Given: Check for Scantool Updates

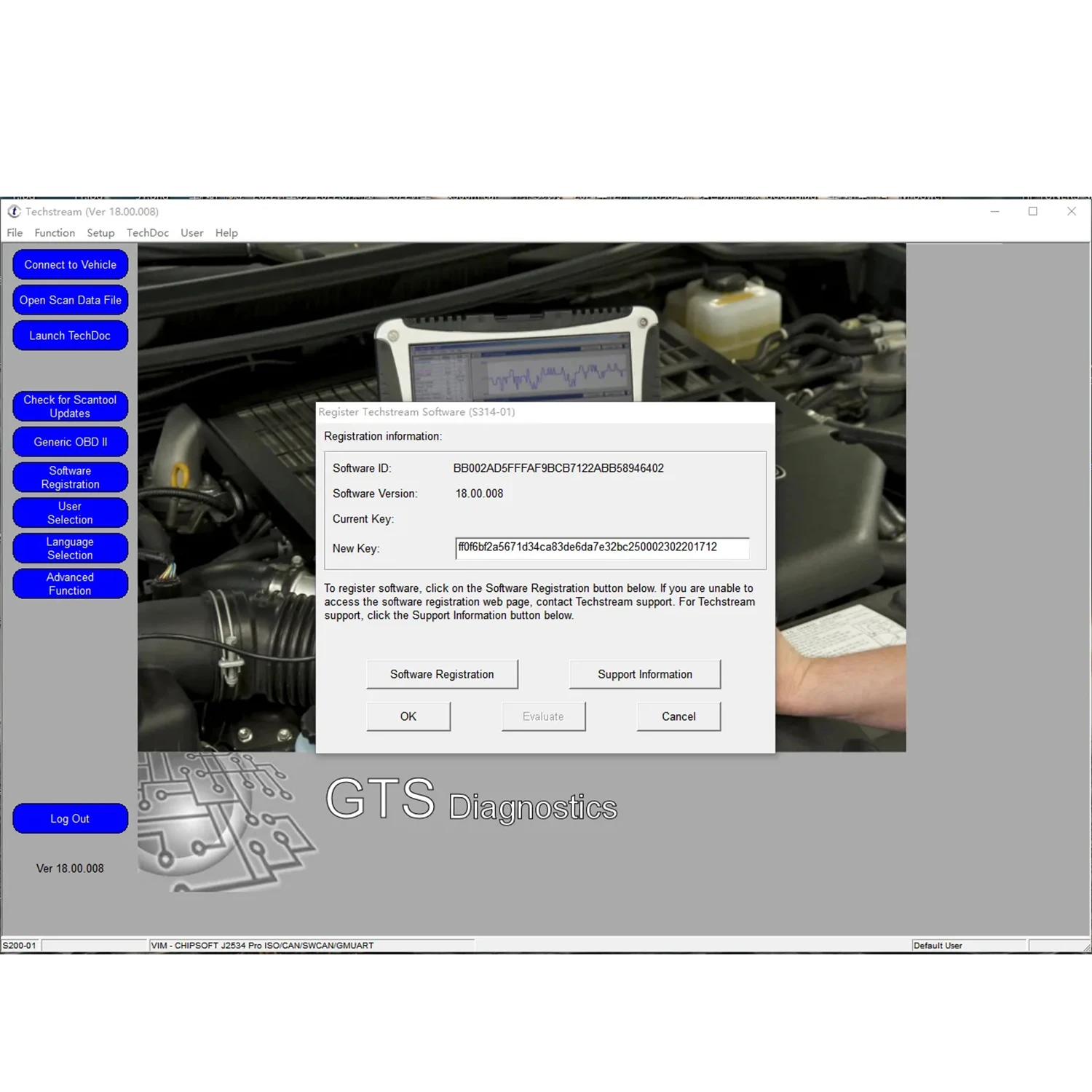Looking at the screenshot, I should point(71,406).
